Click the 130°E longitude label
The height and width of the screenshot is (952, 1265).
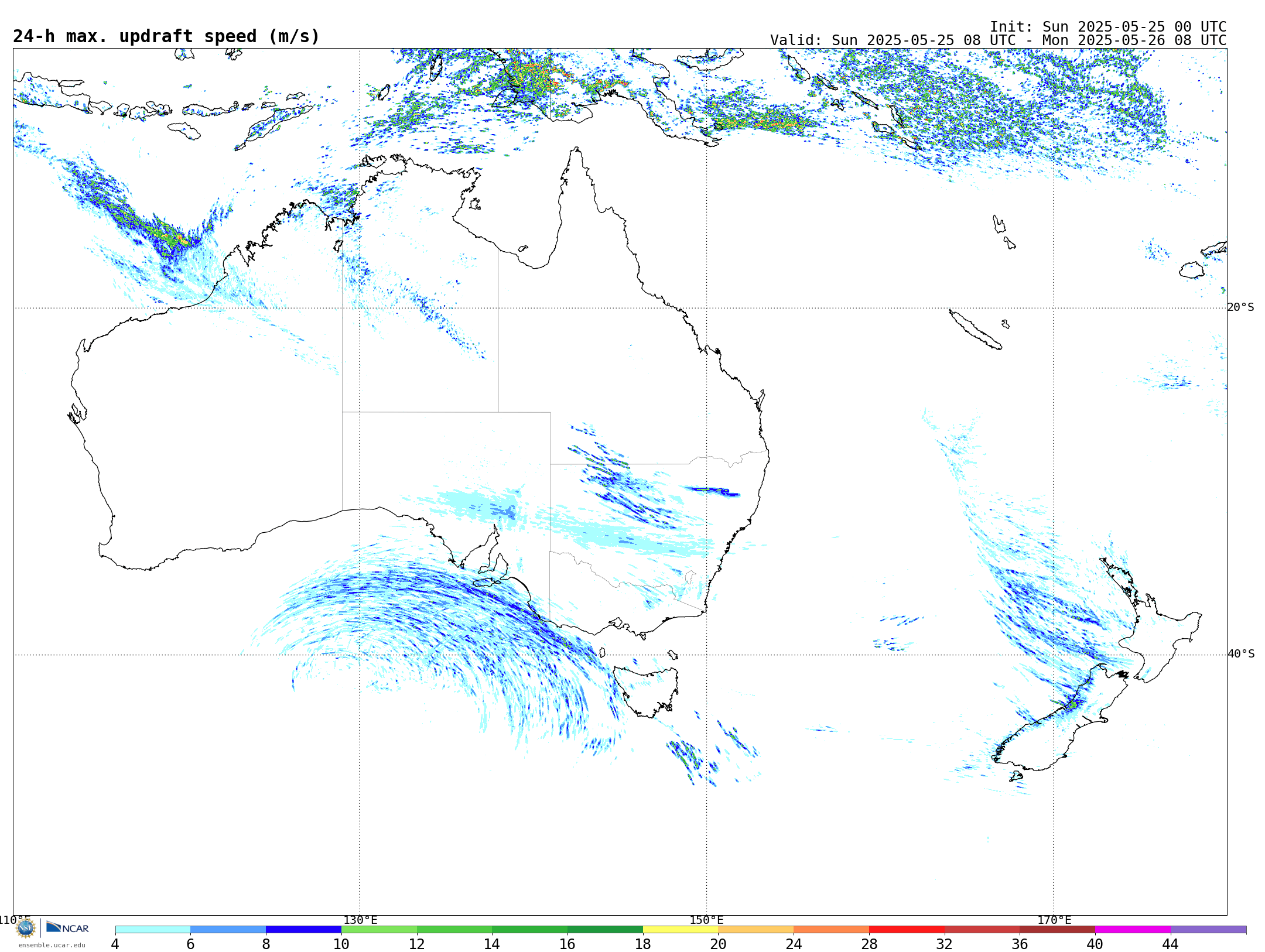[360, 920]
